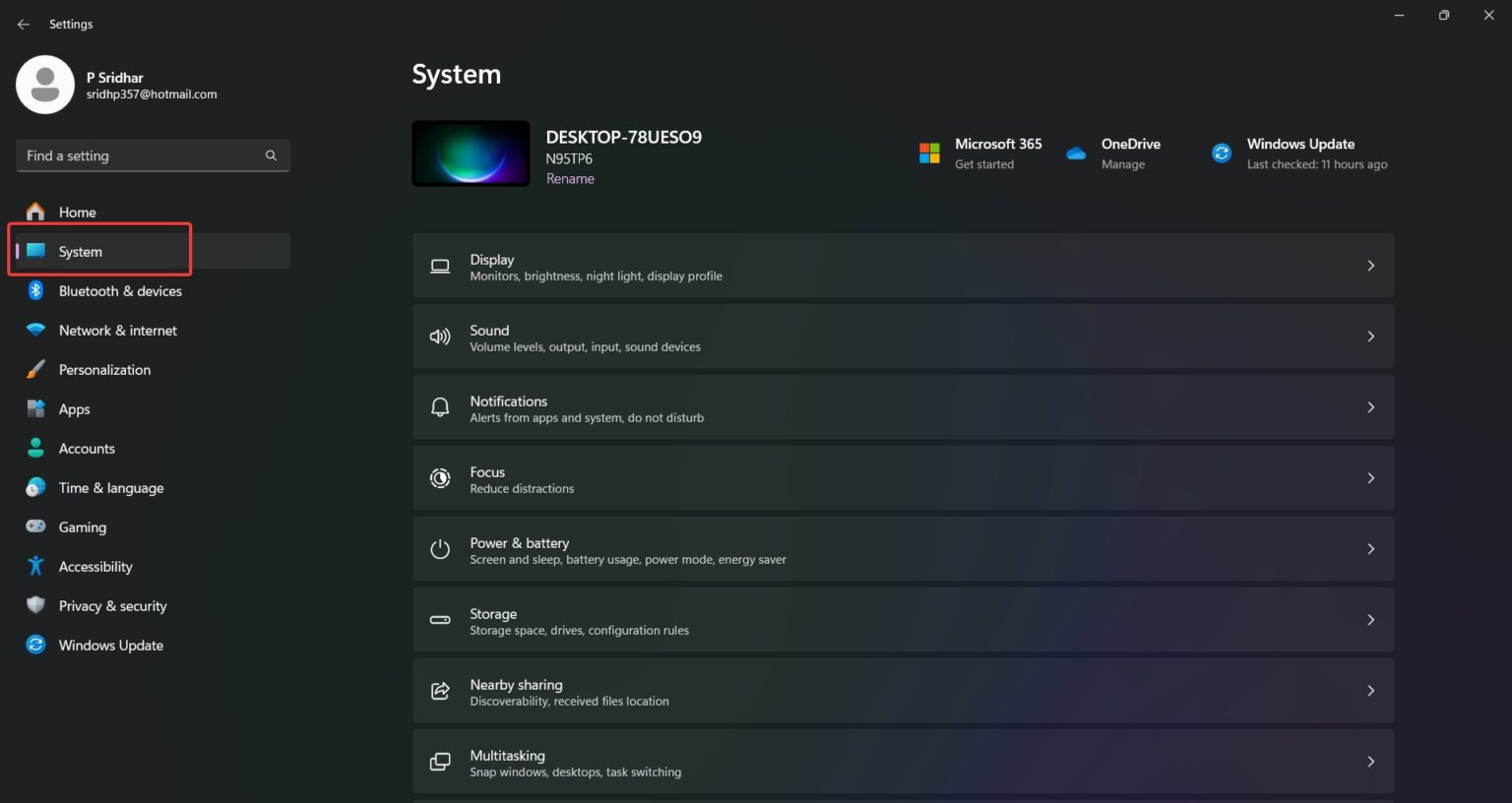Screen dimensions: 1512x803
Task: Expand the Power & battery row chevron
Action: tap(1370, 549)
